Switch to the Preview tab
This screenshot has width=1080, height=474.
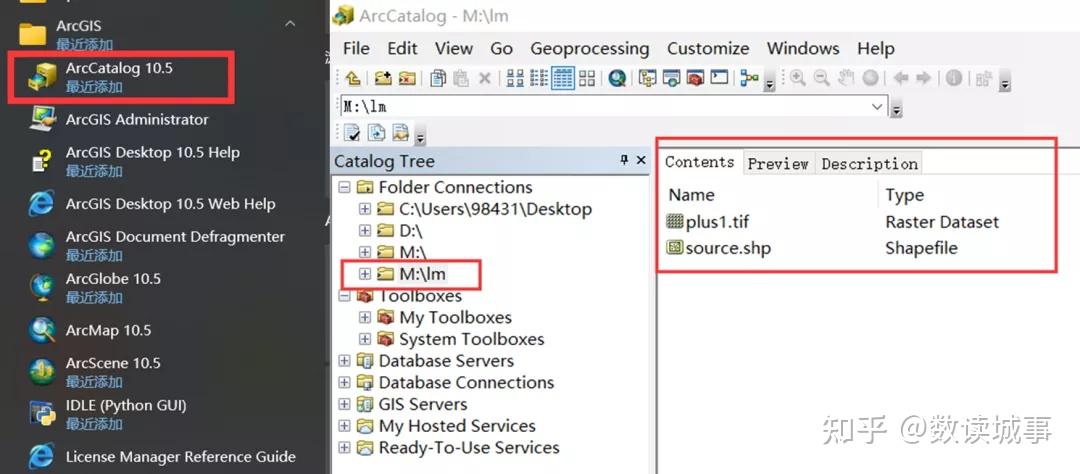click(x=777, y=163)
